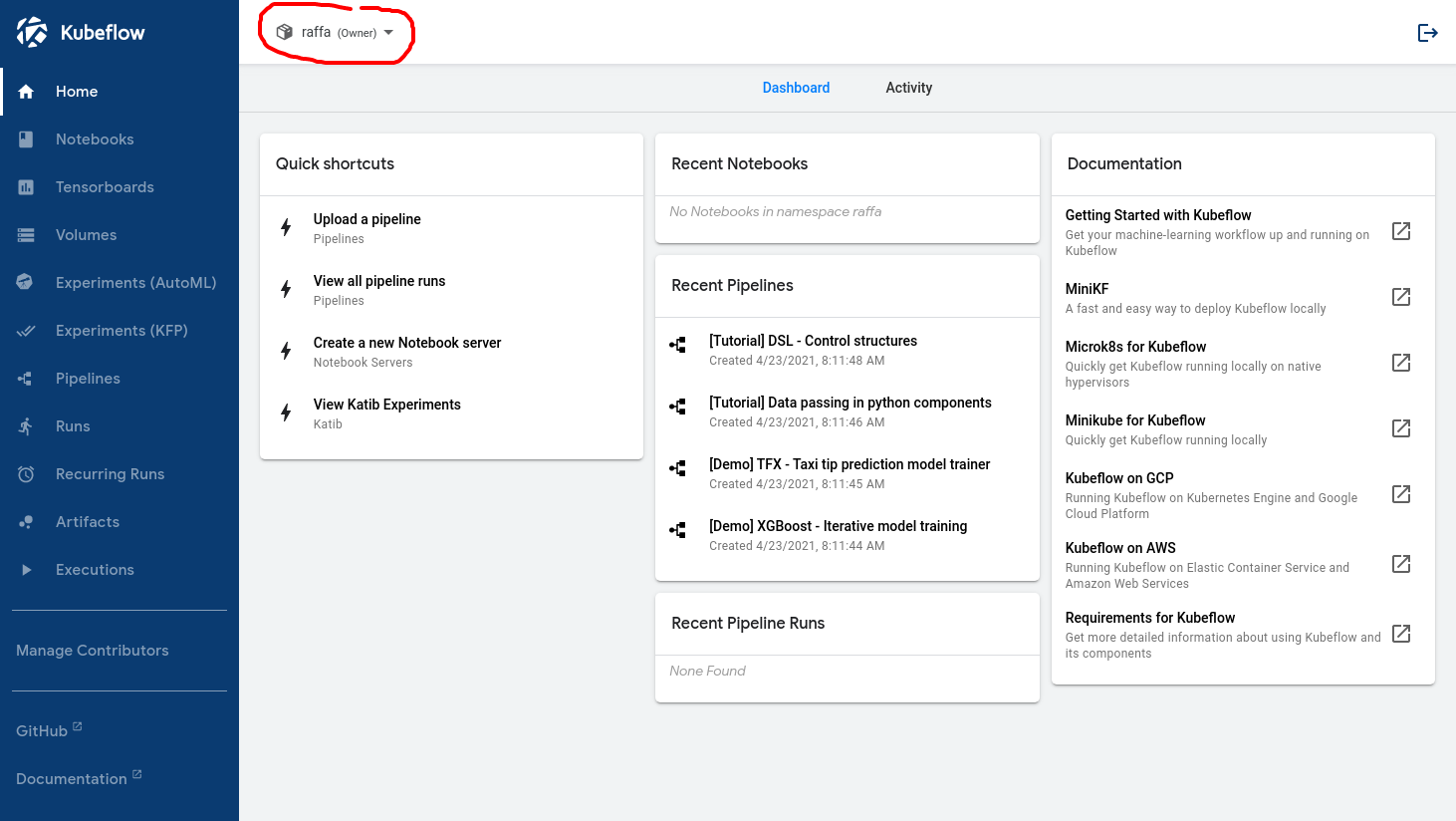Screen dimensions: 1456x821
Task: Open [Tutorial] Data passing in python components
Action: tap(848, 410)
